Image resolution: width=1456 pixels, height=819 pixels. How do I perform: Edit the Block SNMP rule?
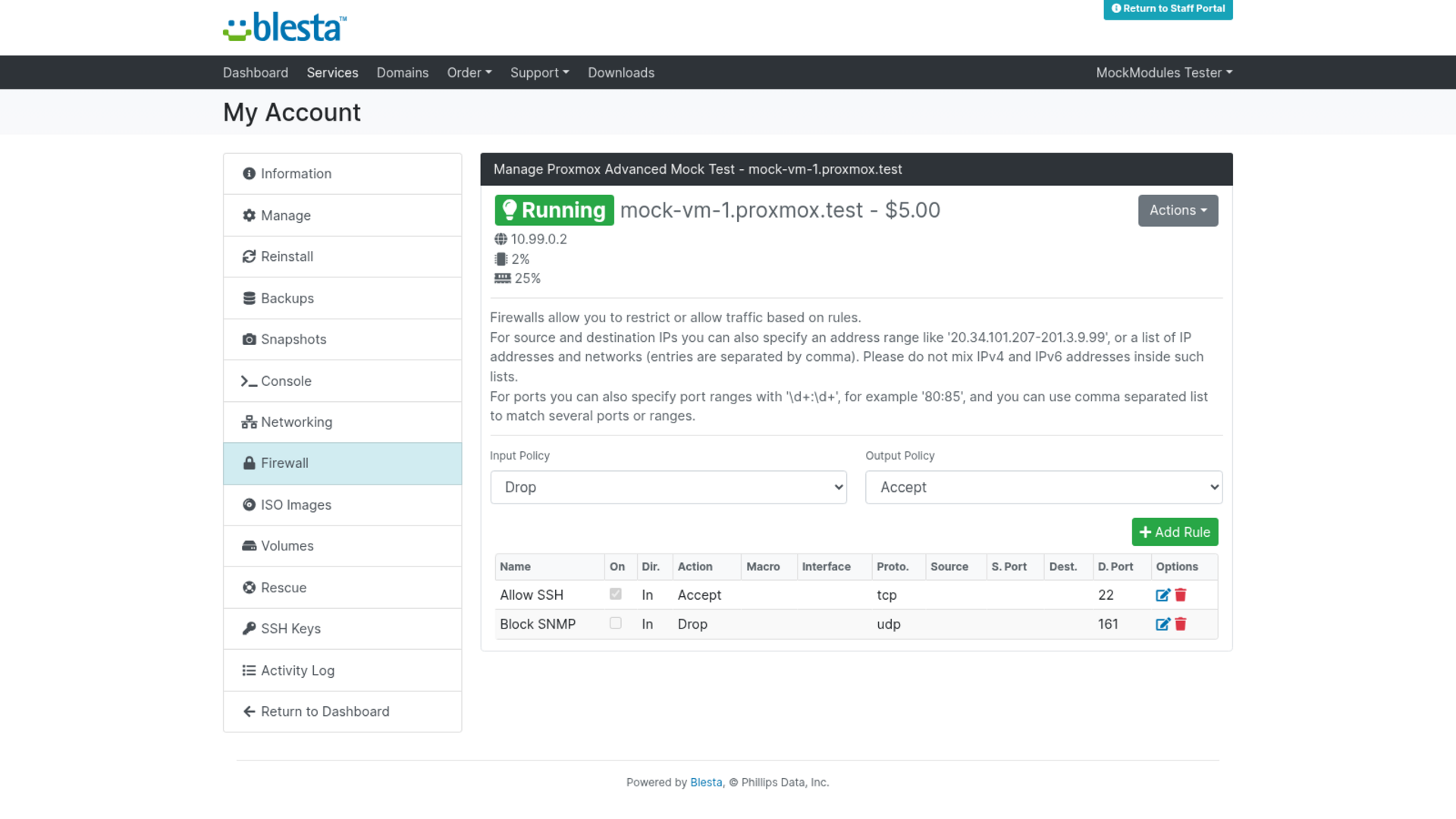point(1163,624)
